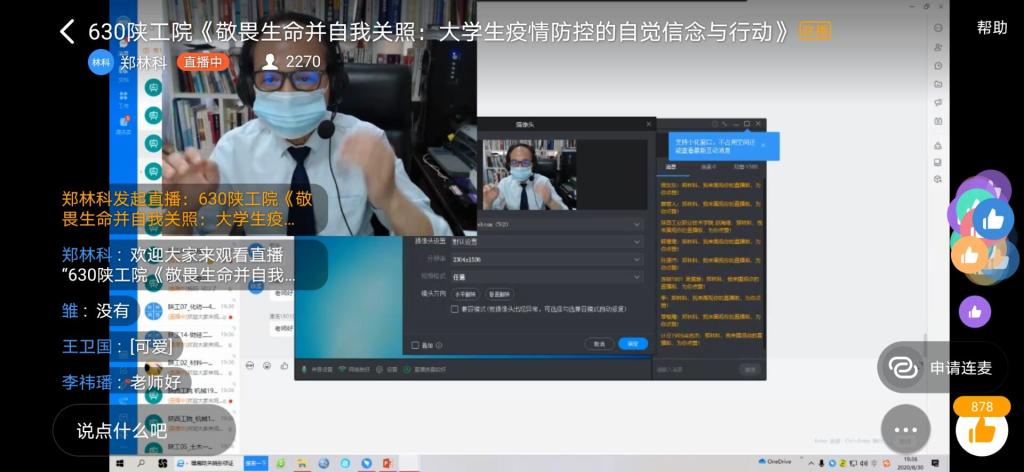This screenshot has height=472, width=1024.
Task: Toggle the checkbox at camera dialog bottom-left
Action: pyautogui.click(x=416, y=345)
